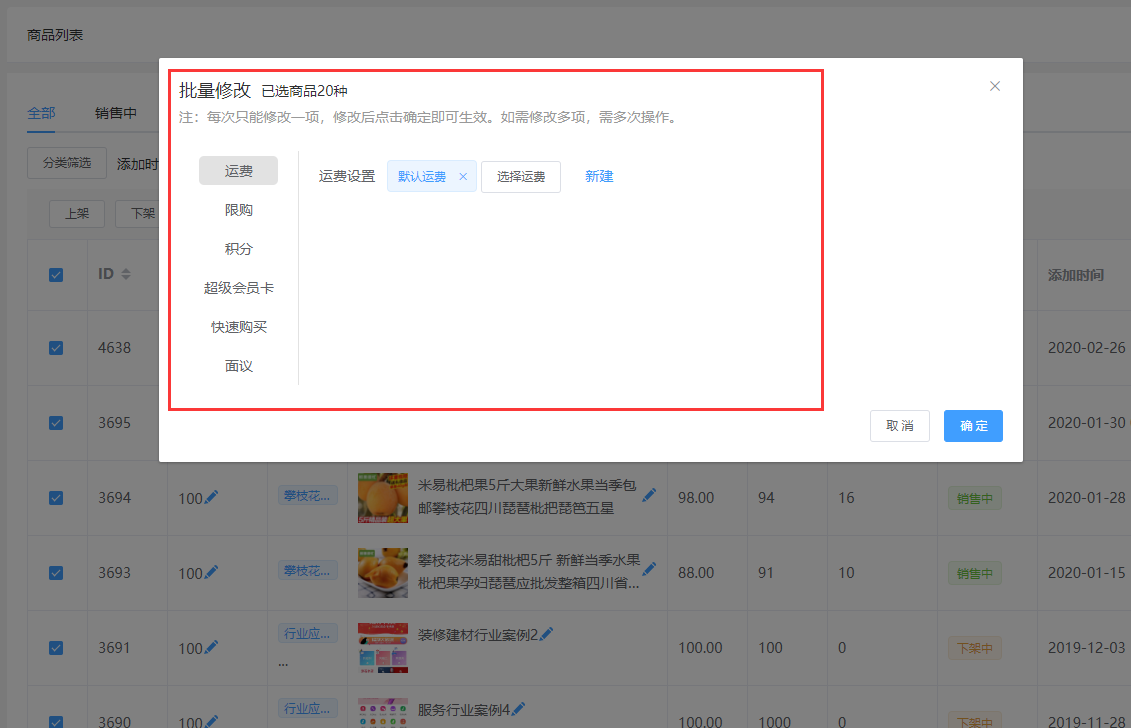Switch to the 限购 option
This screenshot has height=728, width=1131.
click(x=238, y=210)
